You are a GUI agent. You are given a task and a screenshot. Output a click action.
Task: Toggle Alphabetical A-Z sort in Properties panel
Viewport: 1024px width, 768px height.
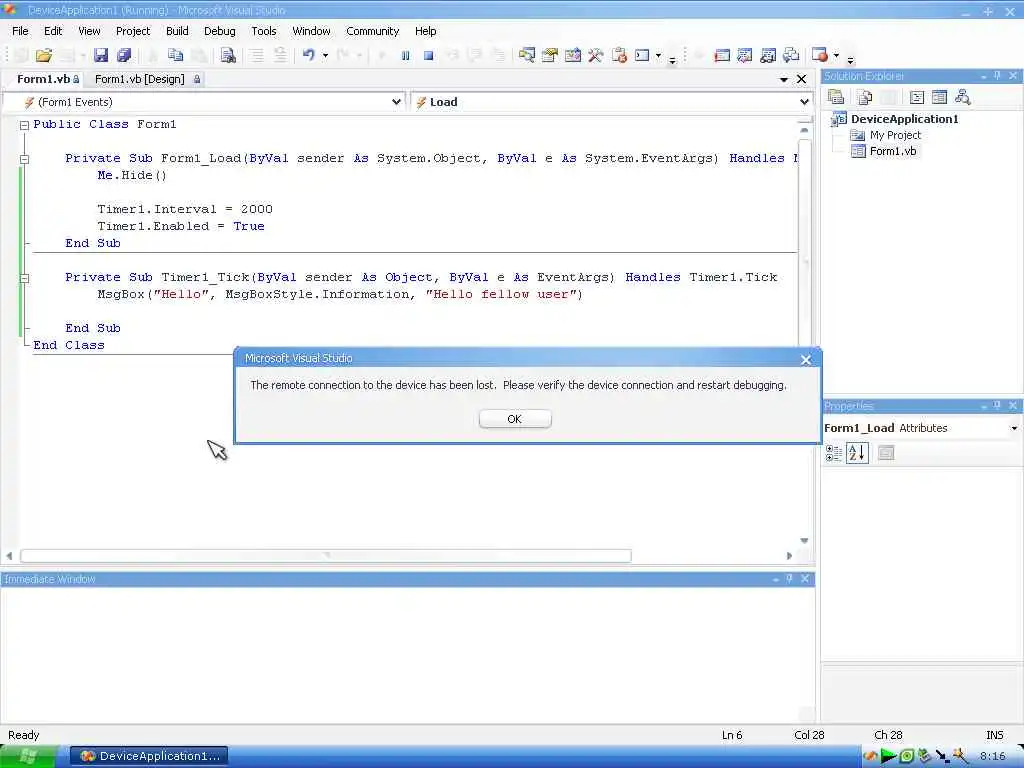(857, 453)
